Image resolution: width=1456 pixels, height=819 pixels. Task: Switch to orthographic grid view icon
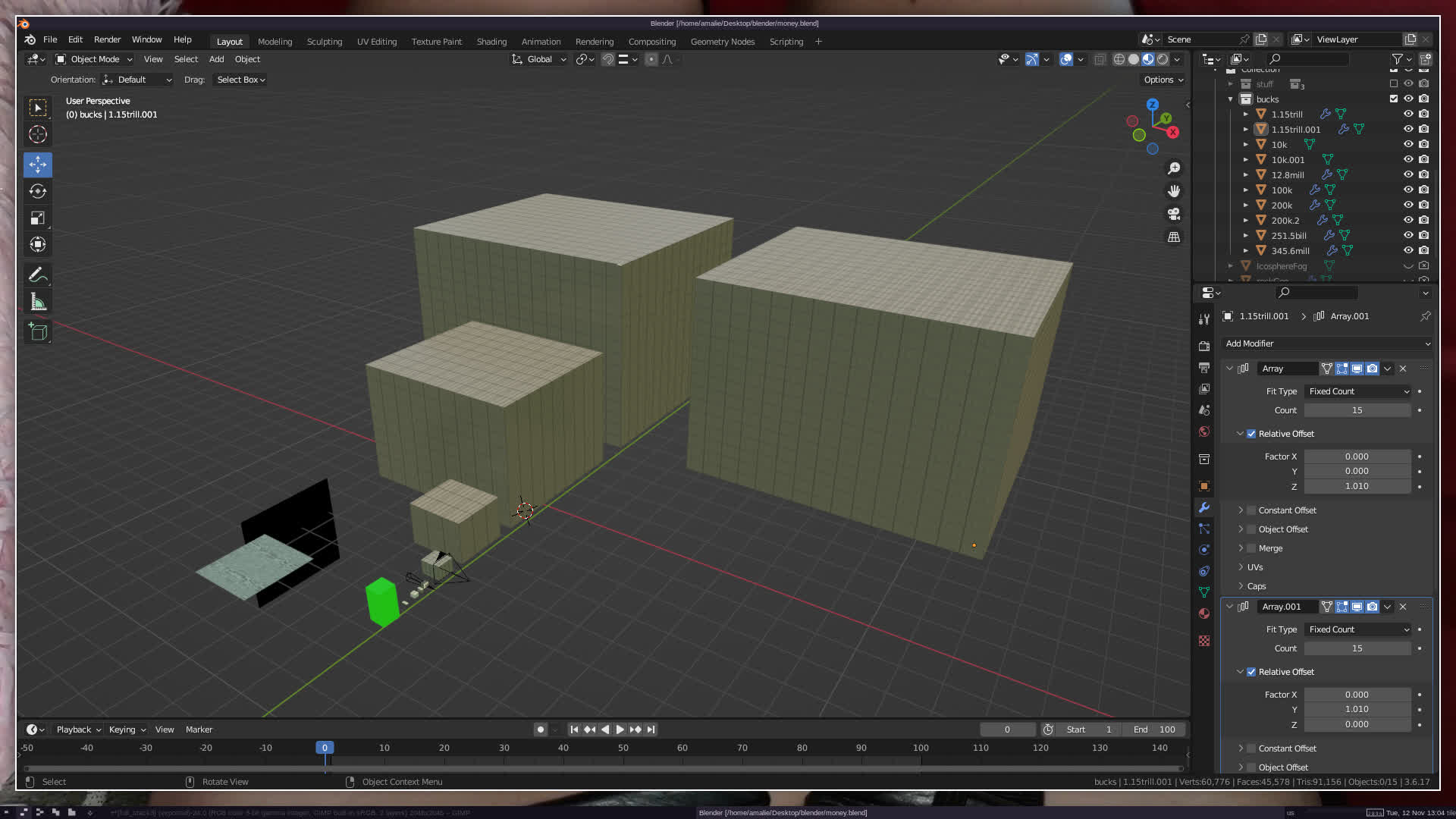1174,237
